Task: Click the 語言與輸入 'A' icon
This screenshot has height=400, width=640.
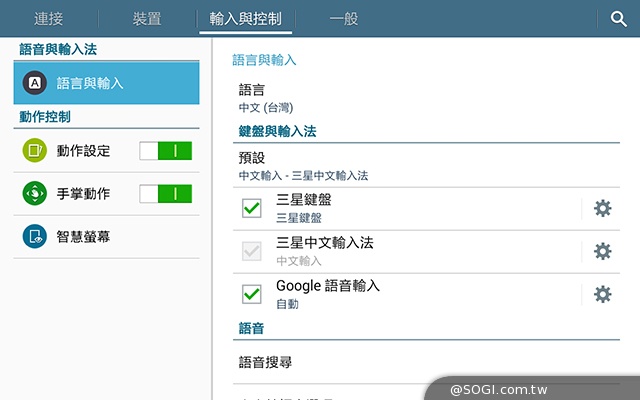Action: tap(35, 83)
